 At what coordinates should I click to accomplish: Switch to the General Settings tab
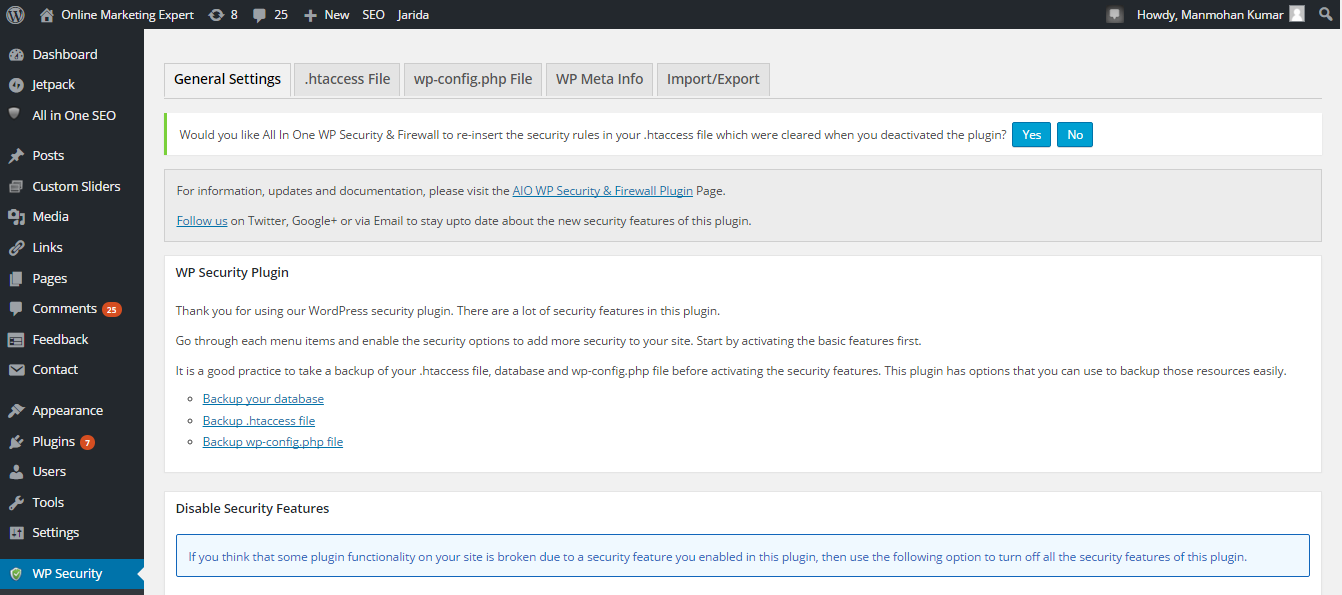pyautogui.click(x=227, y=79)
